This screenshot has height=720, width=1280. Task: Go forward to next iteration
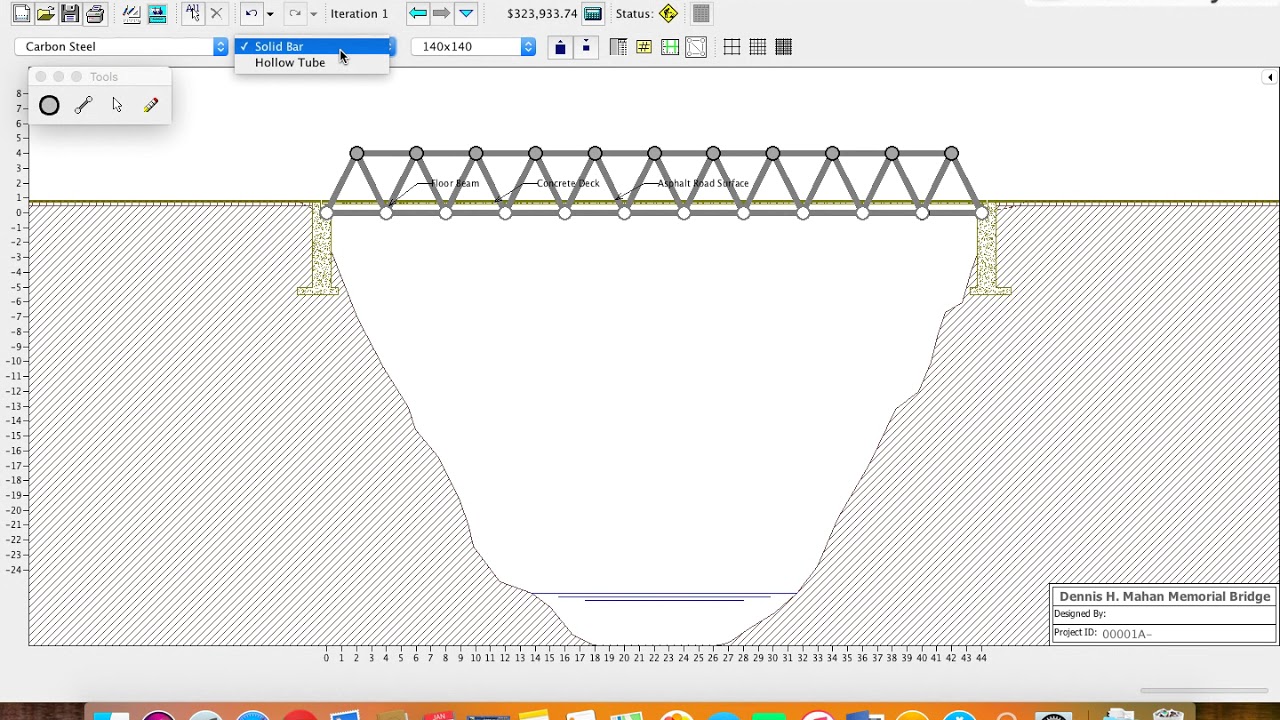click(x=441, y=14)
